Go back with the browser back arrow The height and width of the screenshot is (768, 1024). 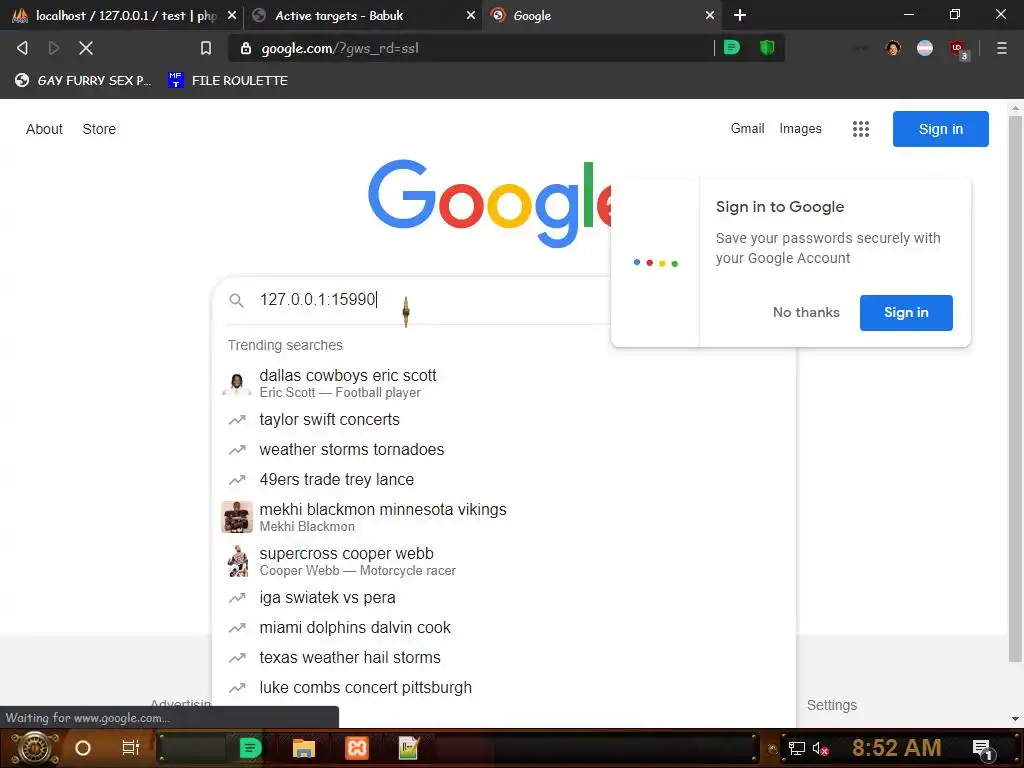[22, 48]
